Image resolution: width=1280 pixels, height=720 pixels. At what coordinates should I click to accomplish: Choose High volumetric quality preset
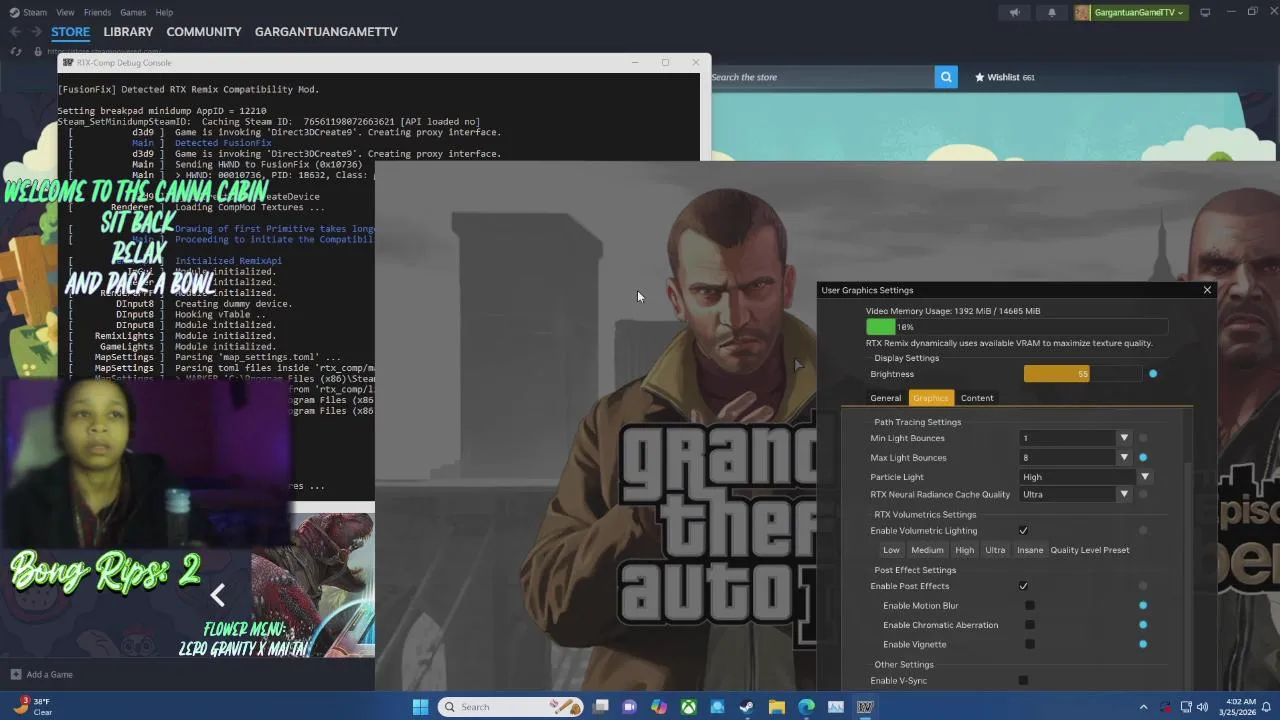click(x=964, y=550)
